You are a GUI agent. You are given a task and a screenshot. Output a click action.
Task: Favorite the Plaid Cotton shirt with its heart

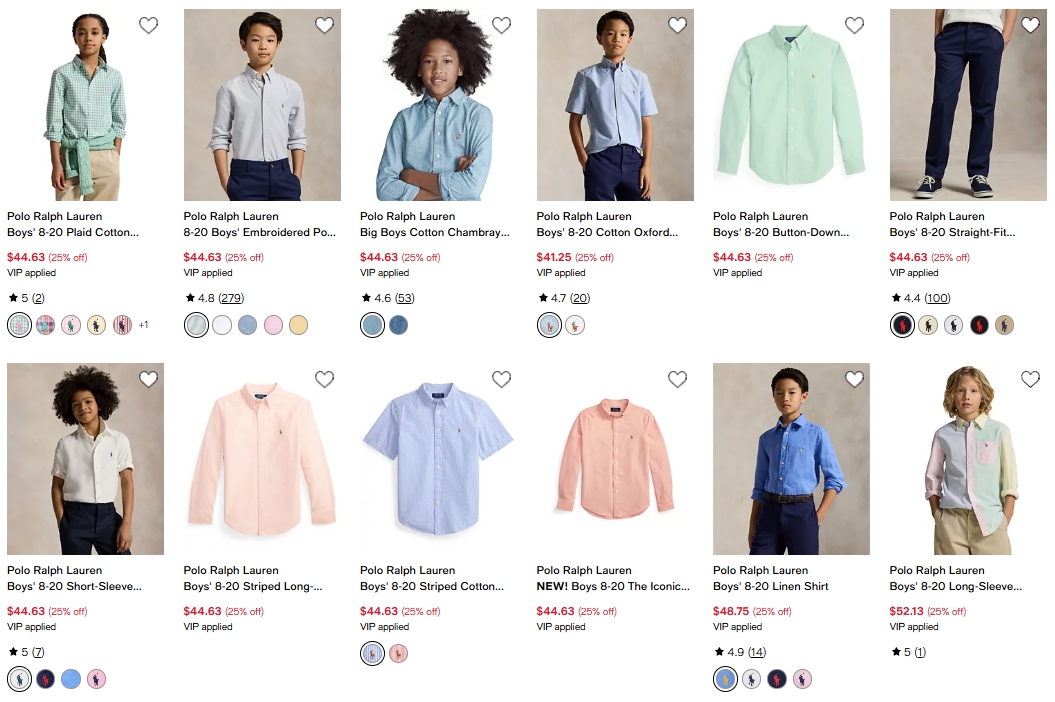(148, 26)
